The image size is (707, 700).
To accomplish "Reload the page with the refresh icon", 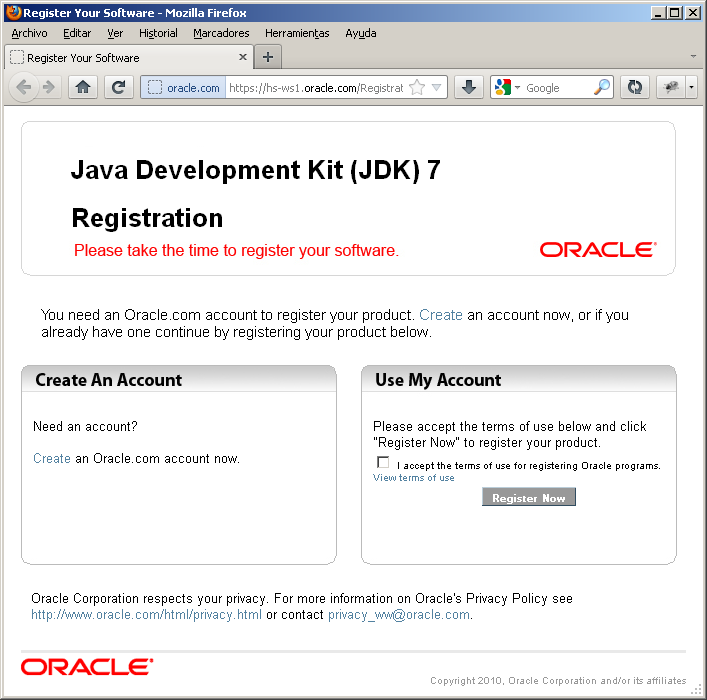I will (x=118, y=88).
